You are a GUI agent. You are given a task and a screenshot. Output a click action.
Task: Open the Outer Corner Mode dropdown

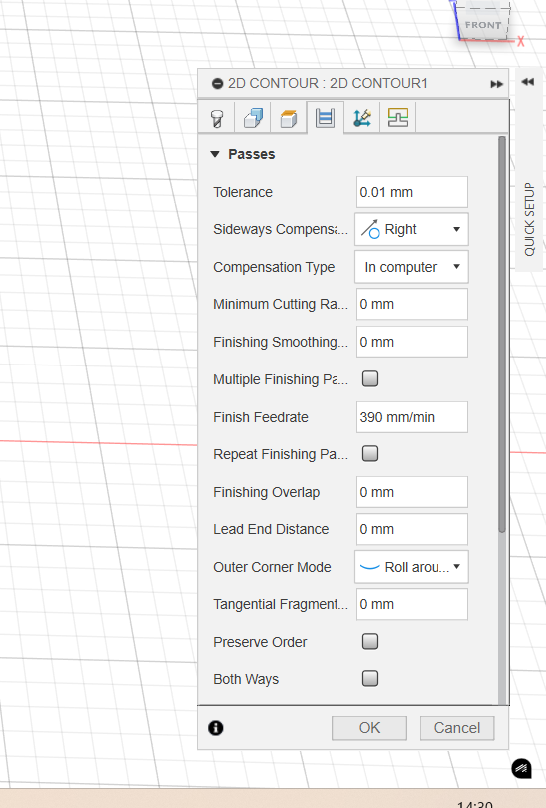click(x=411, y=567)
